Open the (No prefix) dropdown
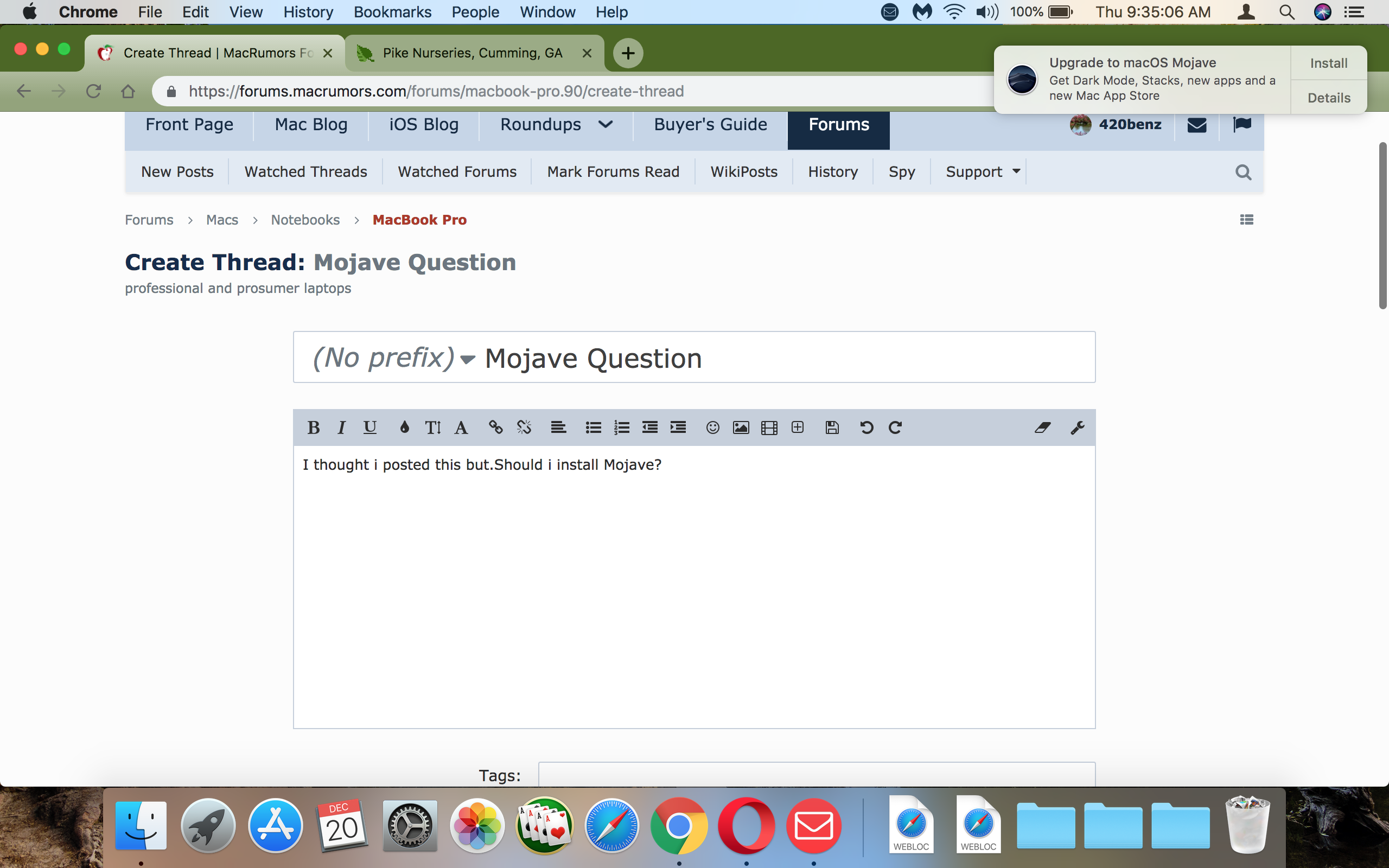This screenshot has width=1389, height=868. [394, 358]
